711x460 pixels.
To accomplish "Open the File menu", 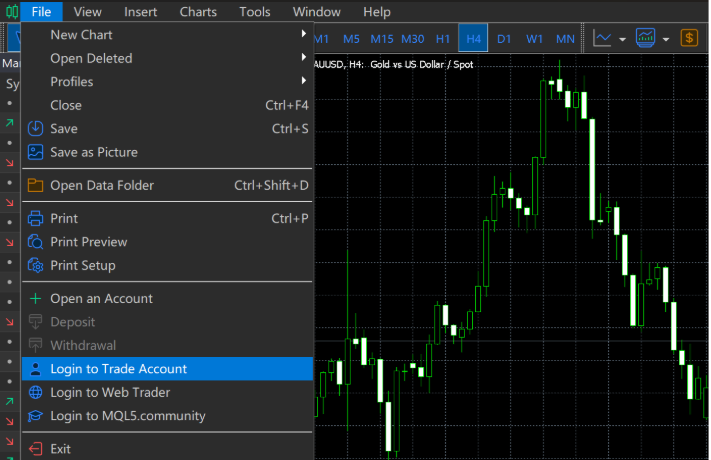I will (x=41, y=12).
